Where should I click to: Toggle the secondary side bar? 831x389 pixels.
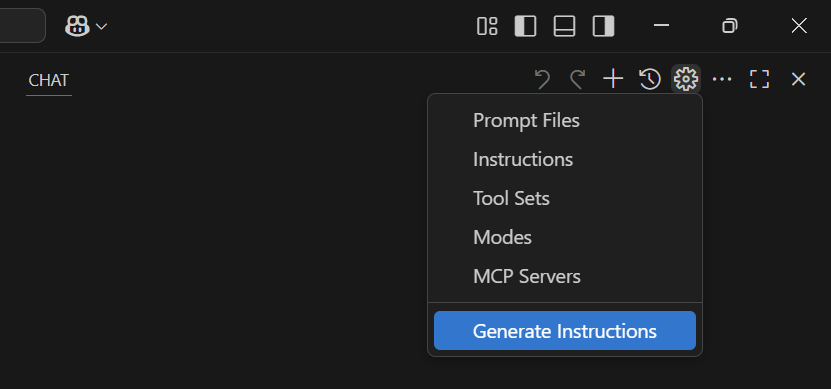(x=603, y=26)
